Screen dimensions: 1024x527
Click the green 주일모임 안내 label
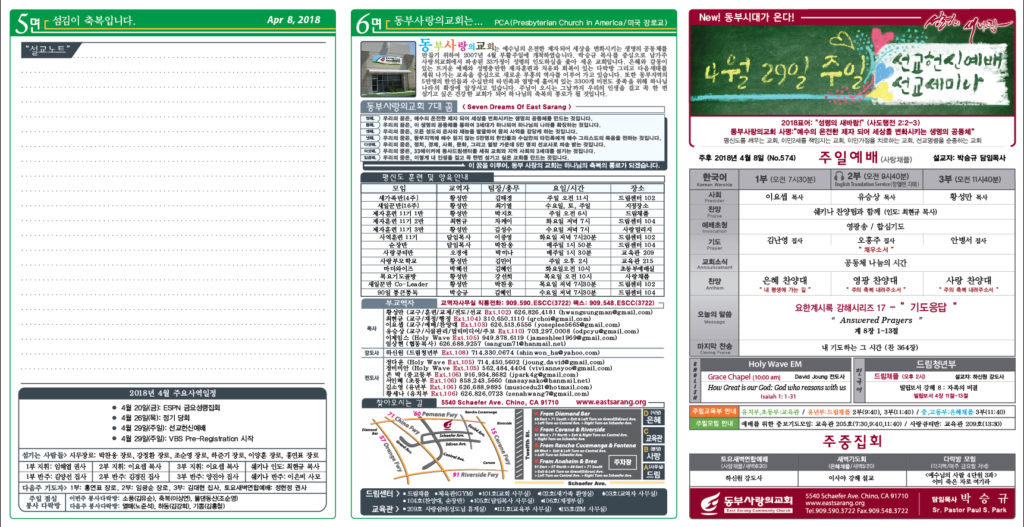tap(713, 423)
